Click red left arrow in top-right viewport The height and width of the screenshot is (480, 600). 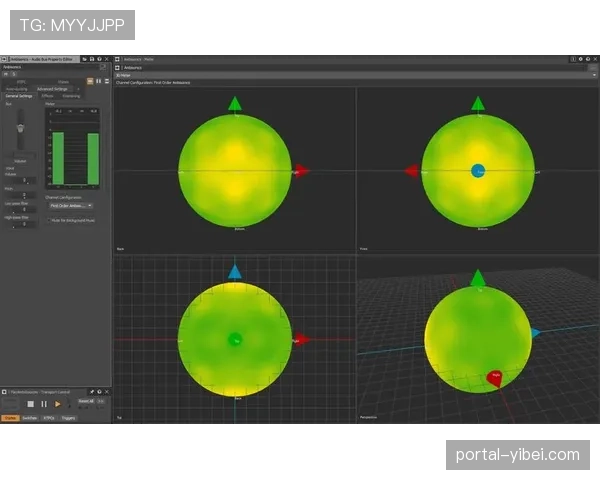pos(411,171)
